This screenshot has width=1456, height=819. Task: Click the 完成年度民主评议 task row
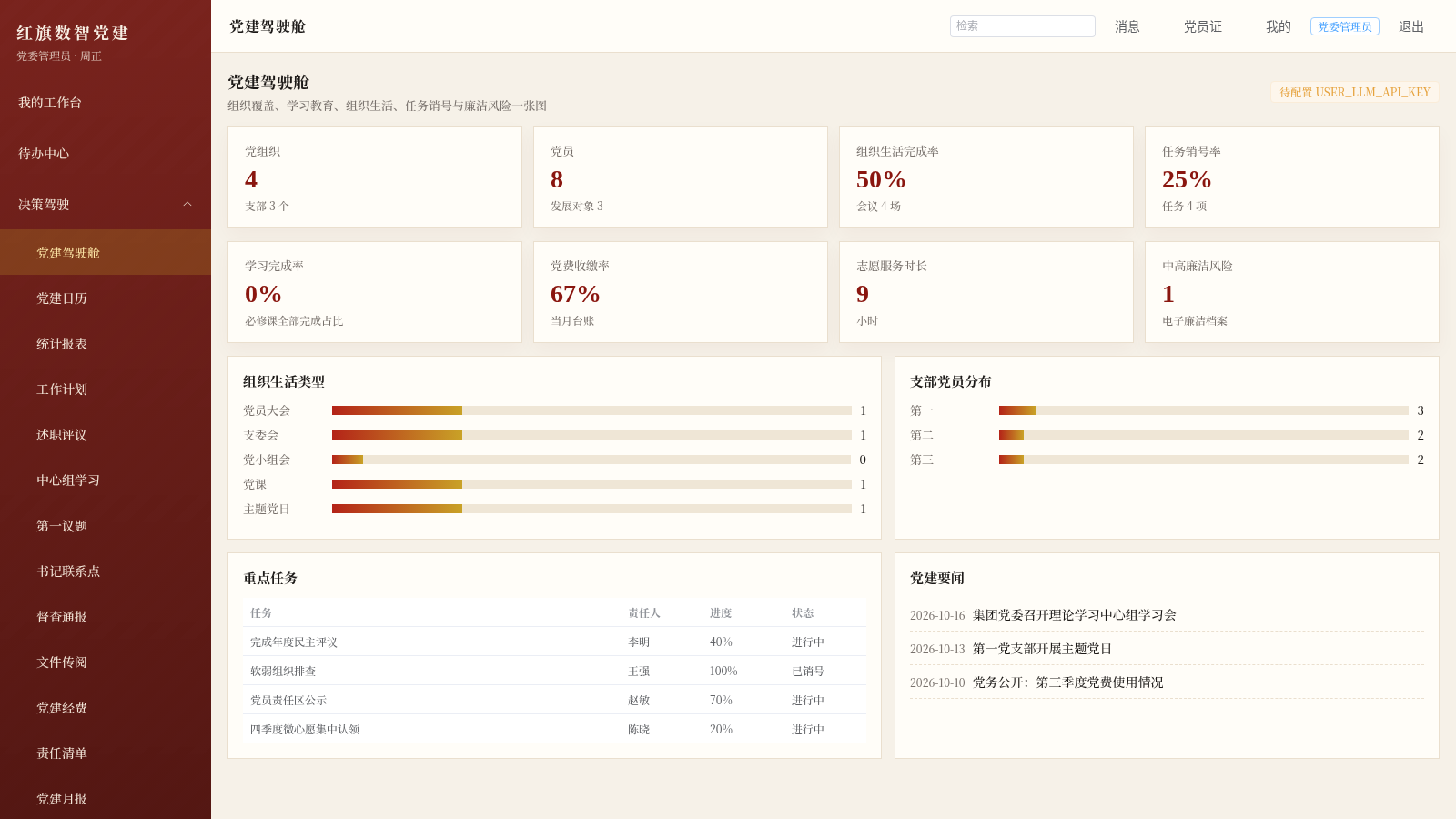[x=554, y=642]
